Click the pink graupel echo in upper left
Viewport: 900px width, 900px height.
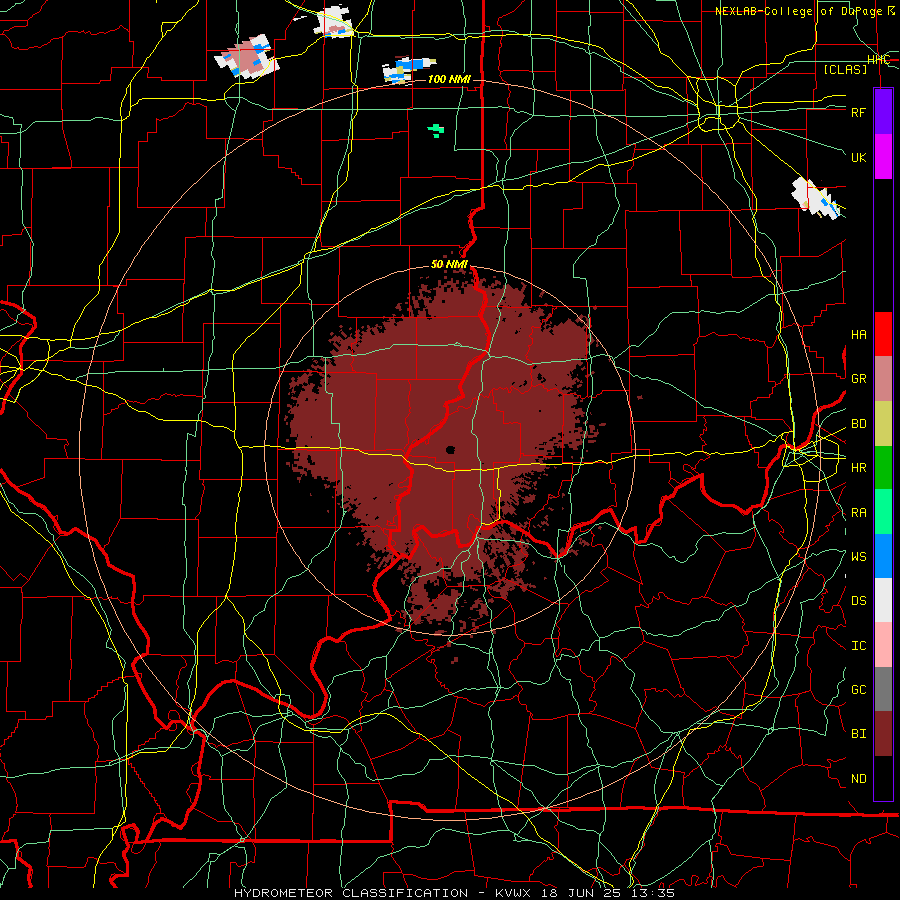tap(248, 58)
